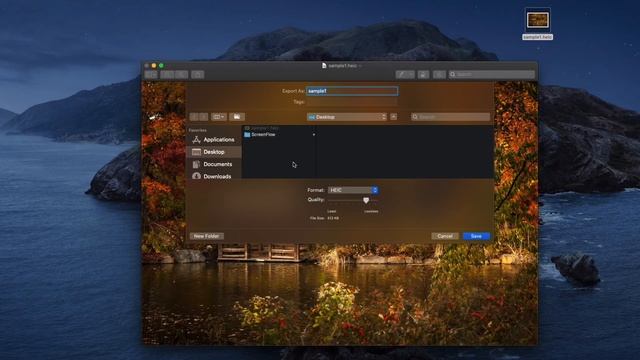
Task: Select Downloads in the Favorites sidebar
Action: 213,176
